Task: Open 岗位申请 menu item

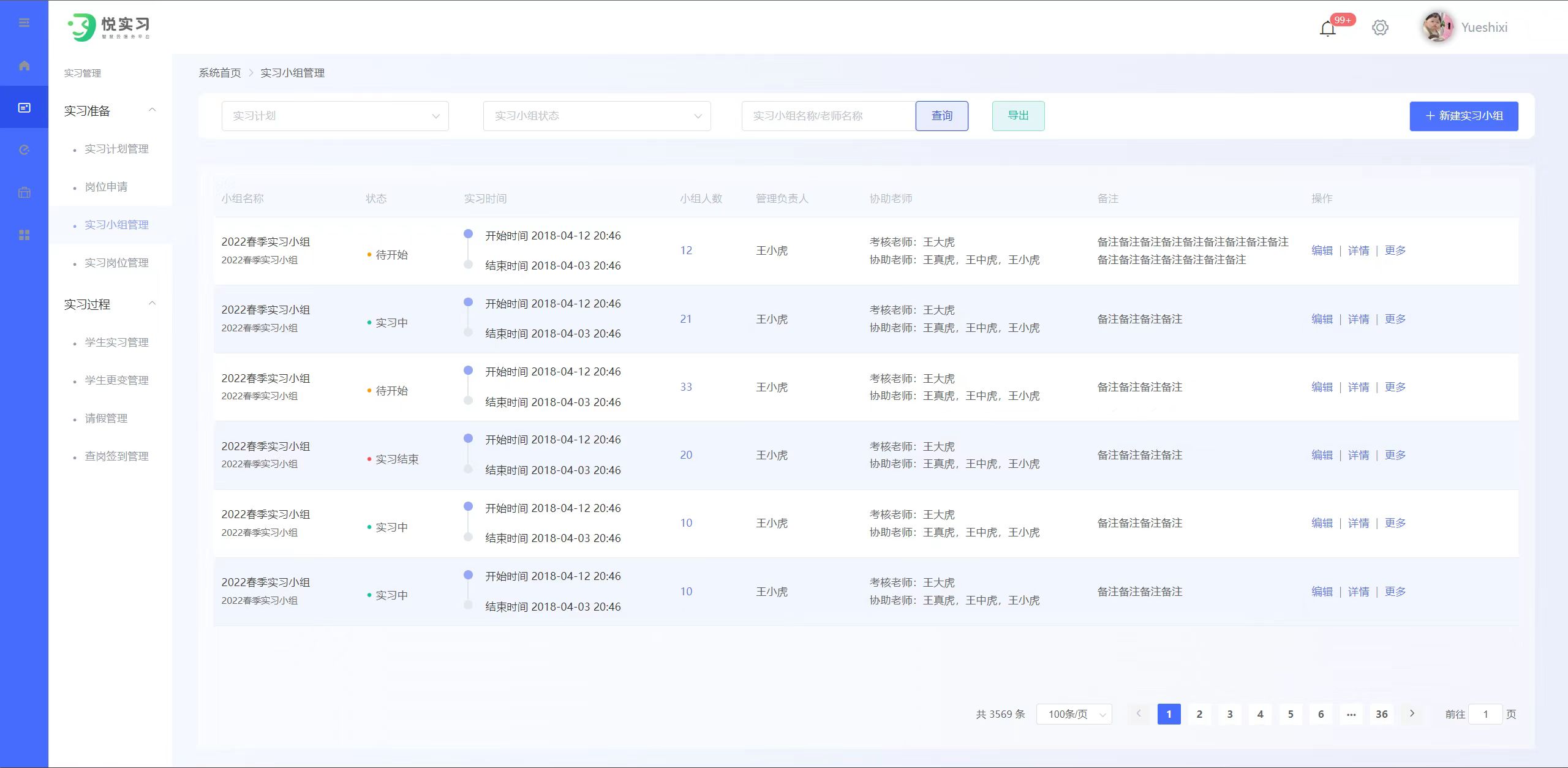Action: pos(106,187)
